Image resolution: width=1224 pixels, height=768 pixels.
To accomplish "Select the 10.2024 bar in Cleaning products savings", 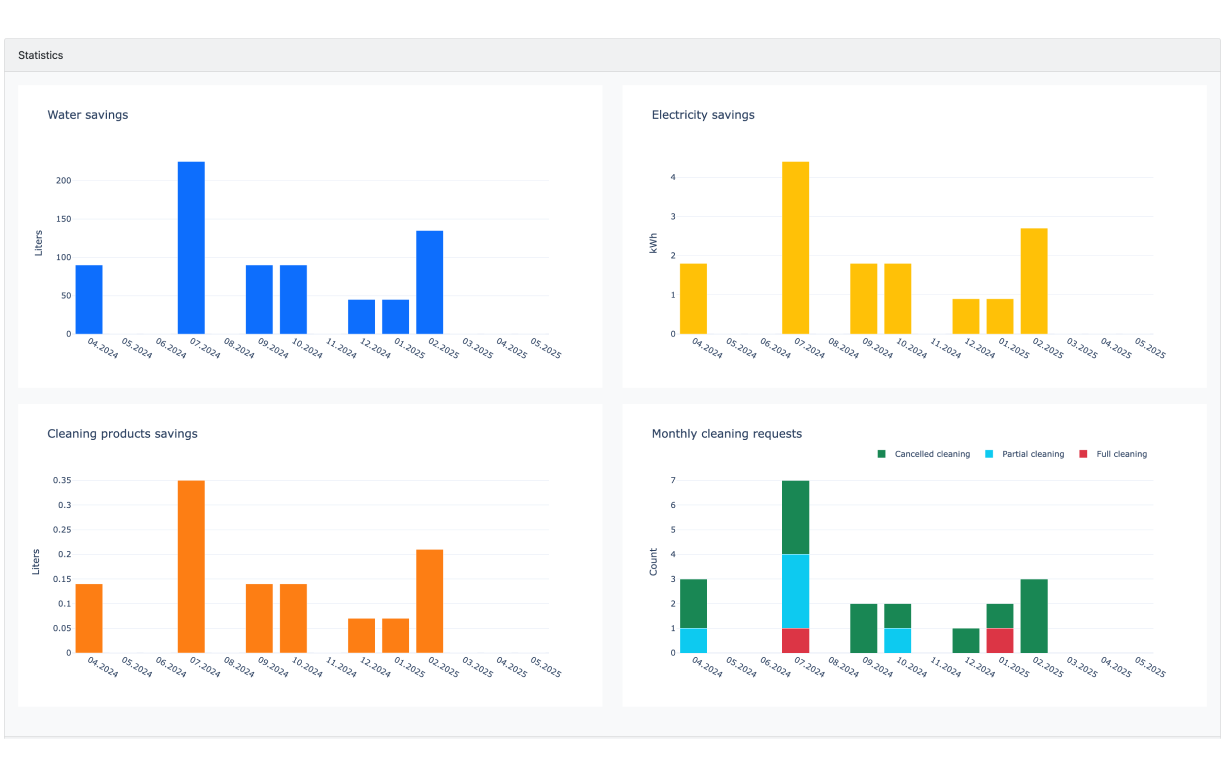I will click(293, 618).
